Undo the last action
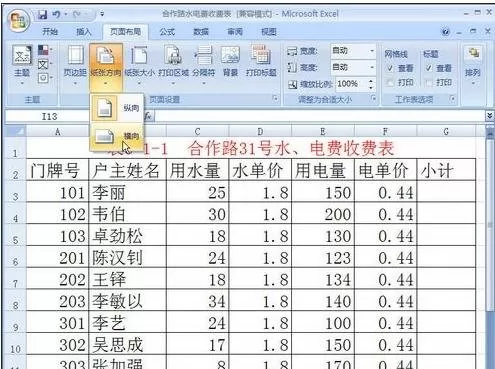The image size is (495, 369). click(x=56, y=14)
